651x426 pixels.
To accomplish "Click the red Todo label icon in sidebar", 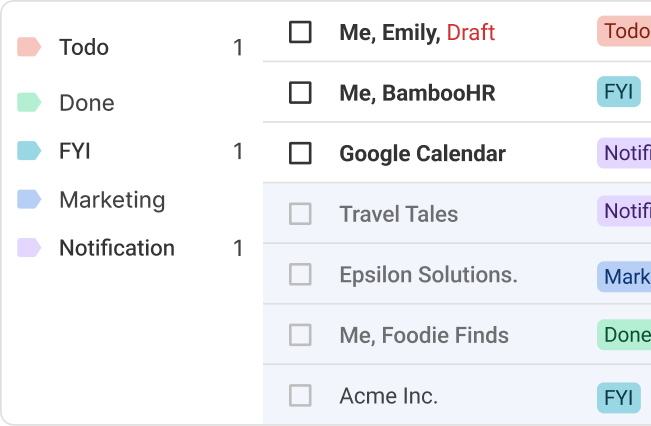I will tap(29, 47).
